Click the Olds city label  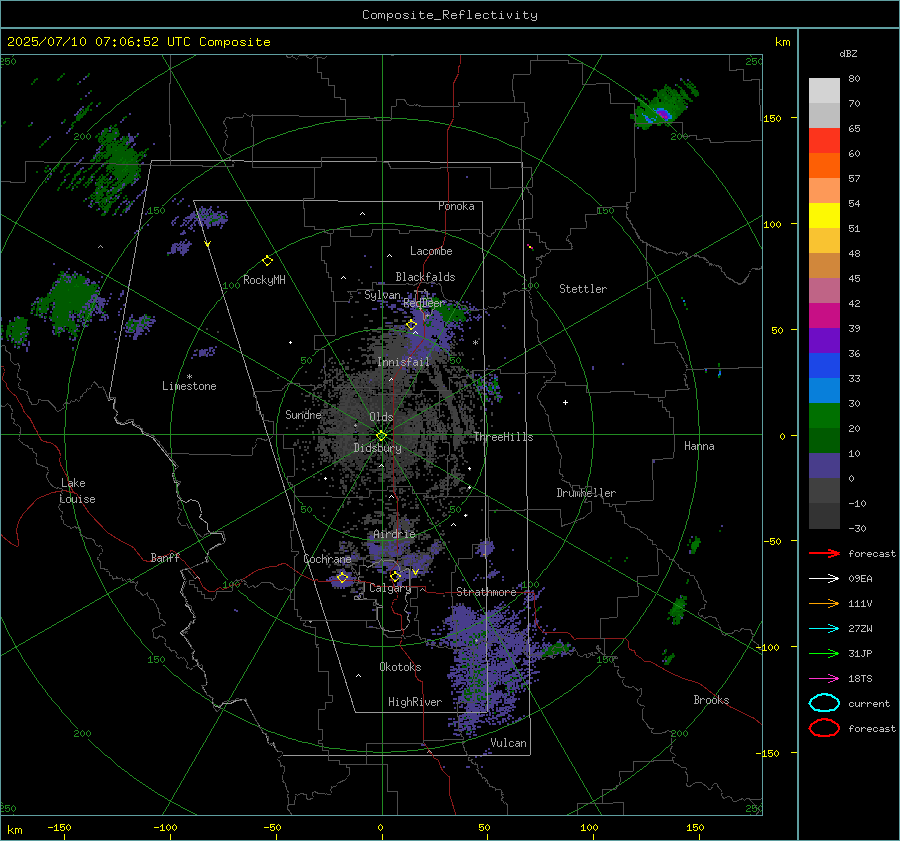point(381,417)
